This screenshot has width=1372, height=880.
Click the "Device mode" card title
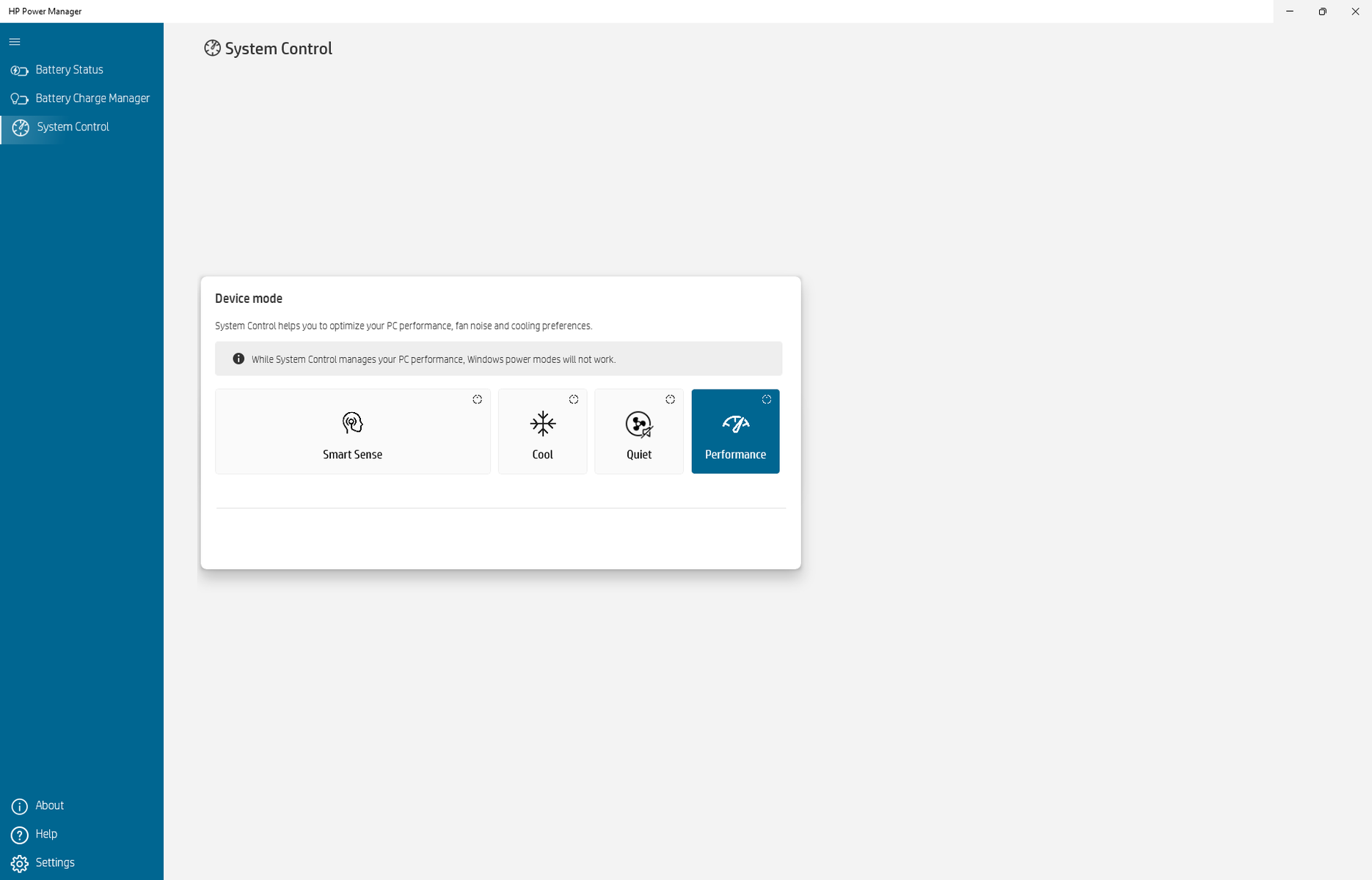[x=249, y=298]
